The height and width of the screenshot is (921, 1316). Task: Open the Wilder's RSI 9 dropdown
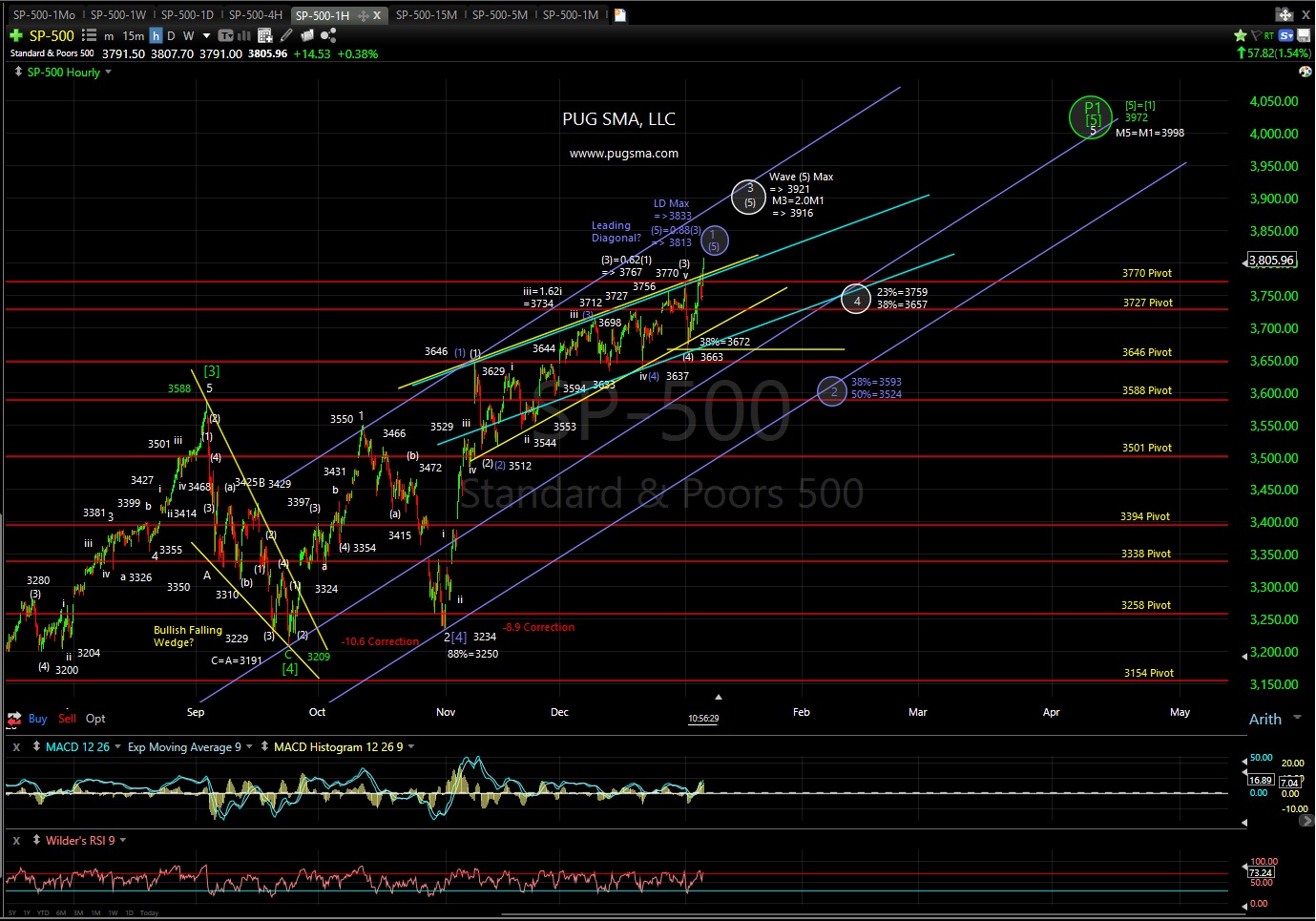pos(123,840)
